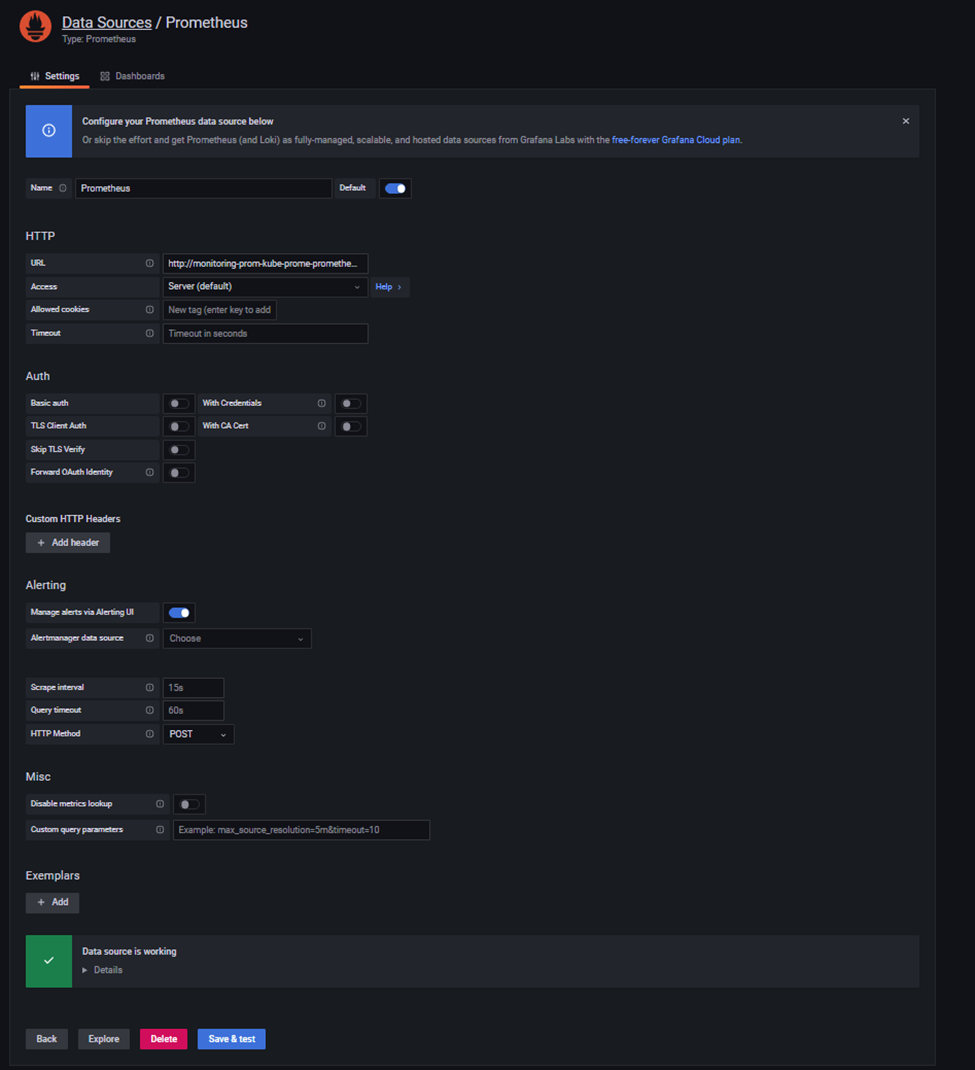Click the info icon next to With Credentials
Image resolution: width=975 pixels, height=1070 pixels.
321,403
